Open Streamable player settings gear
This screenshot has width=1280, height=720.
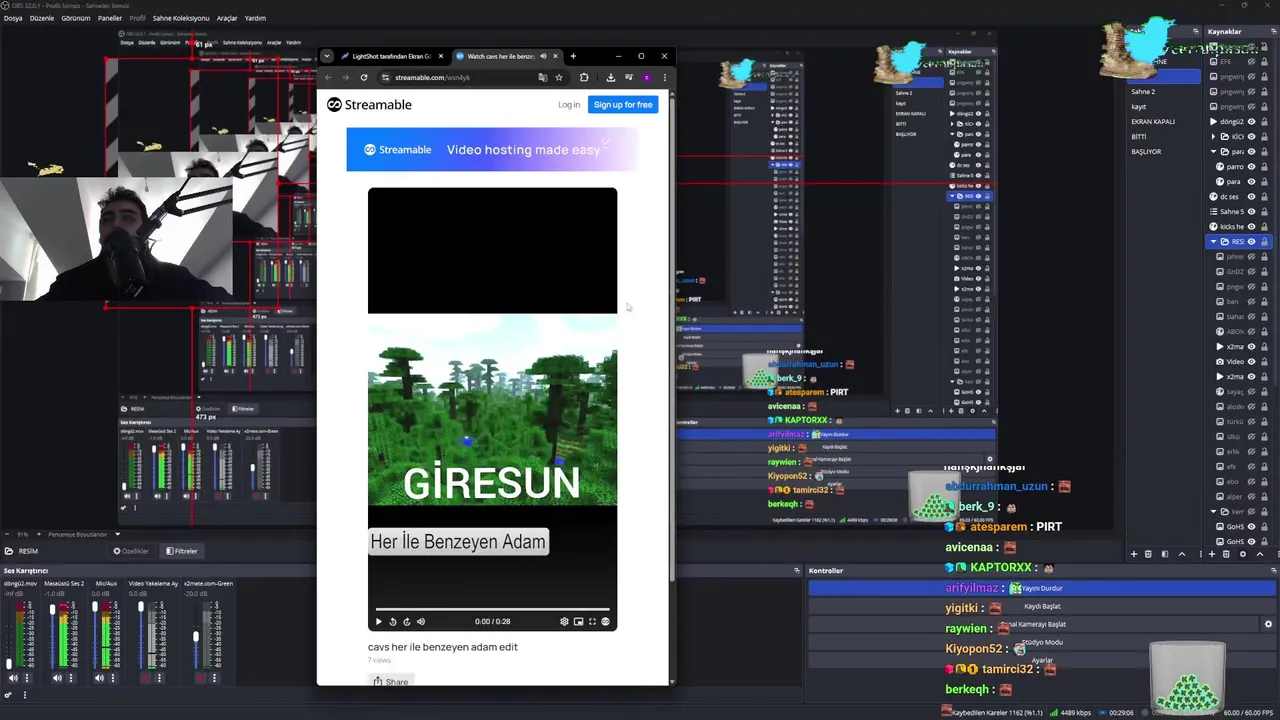(564, 622)
